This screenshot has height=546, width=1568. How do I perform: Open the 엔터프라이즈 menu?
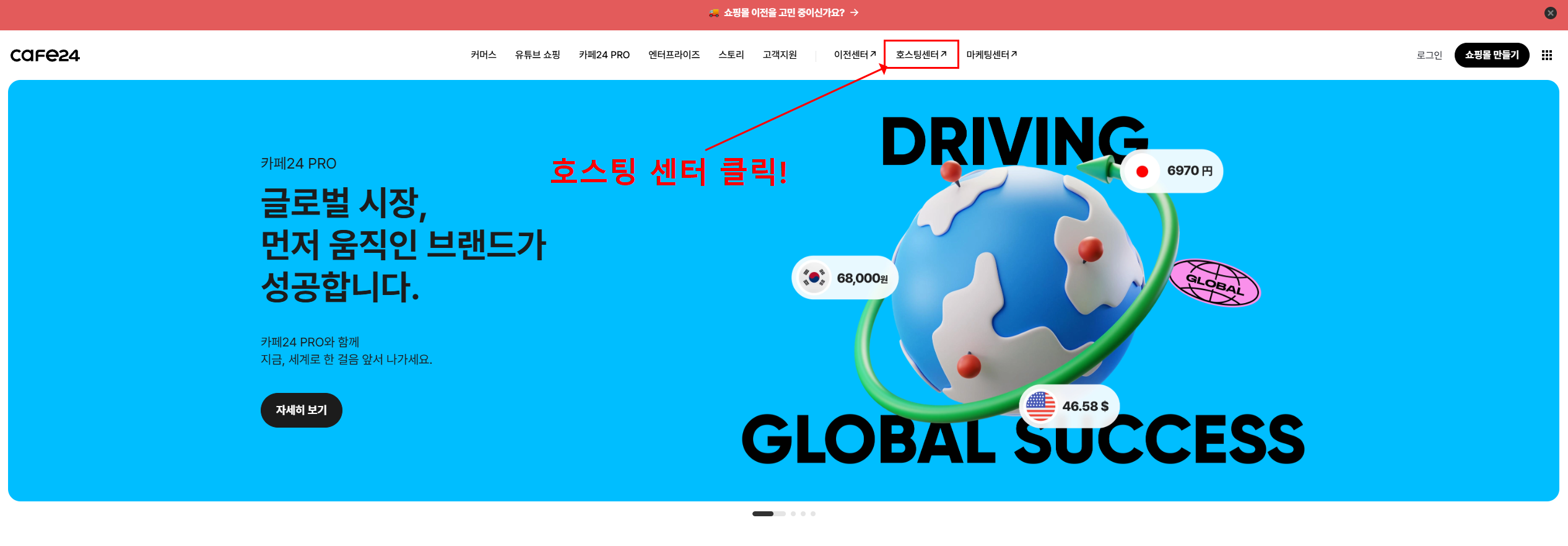tap(674, 55)
